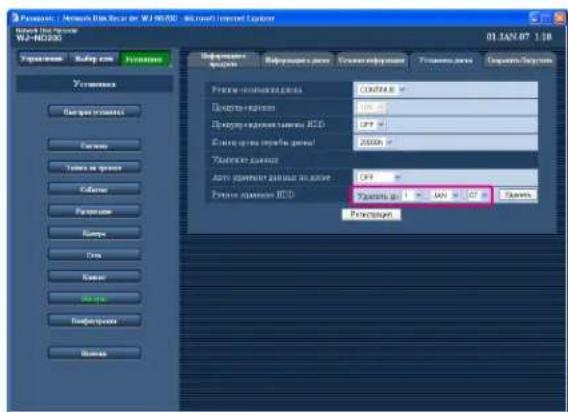The height and width of the screenshot is (412, 568).
Task: Open the Управление top tab
Action: 41,59
